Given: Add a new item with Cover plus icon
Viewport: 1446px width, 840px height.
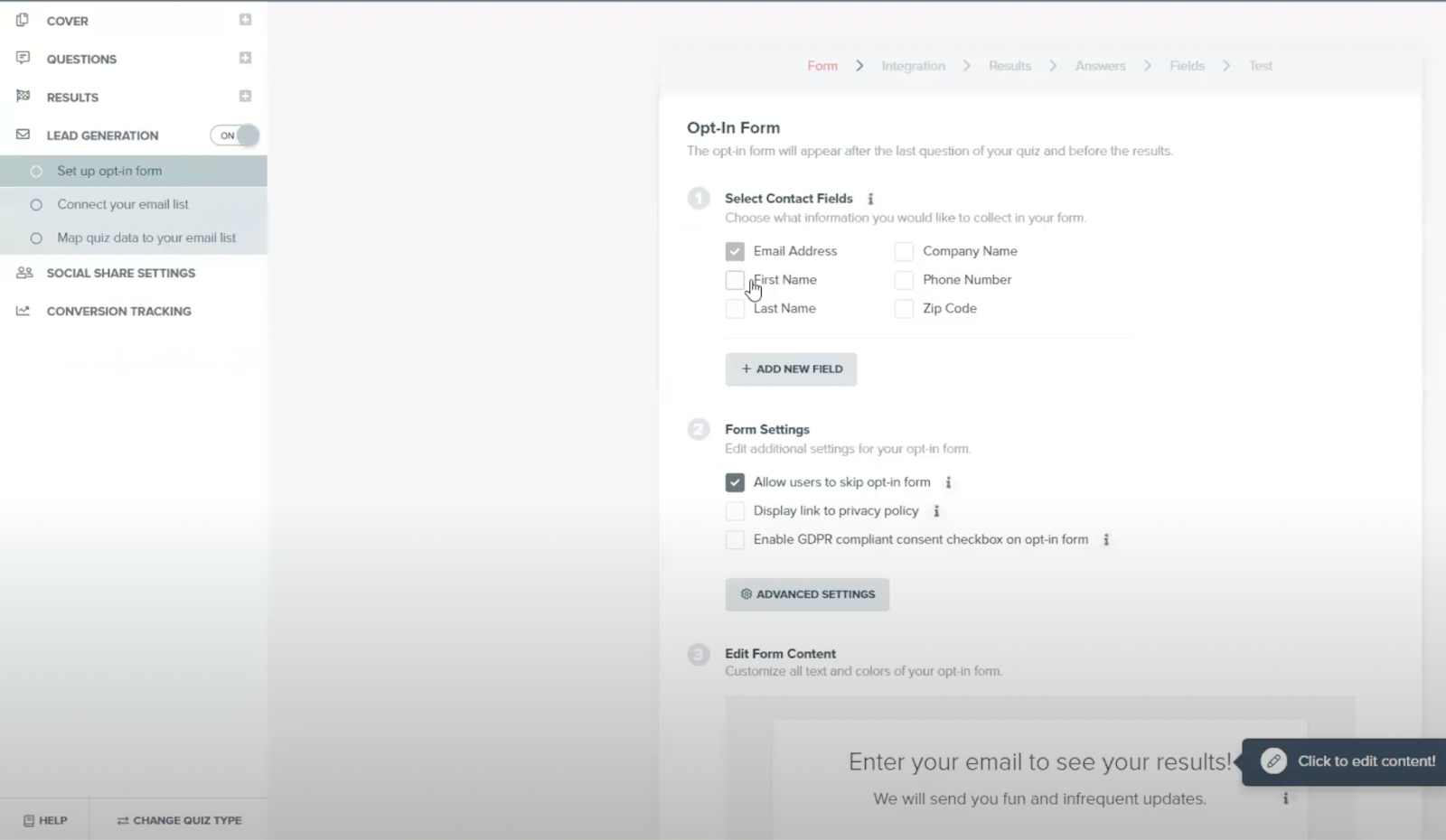Looking at the screenshot, I should tap(245, 20).
